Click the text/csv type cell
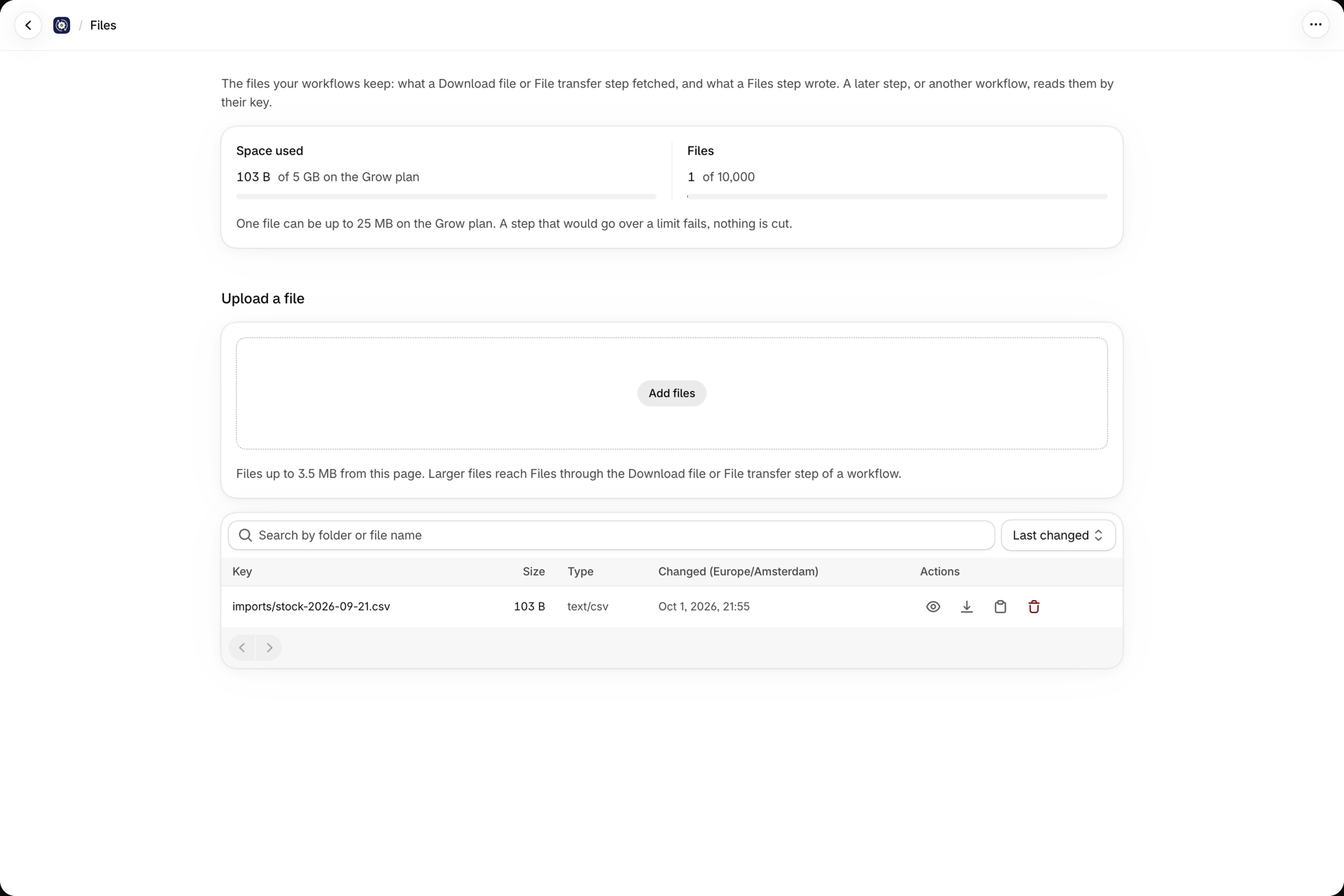 tap(587, 607)
